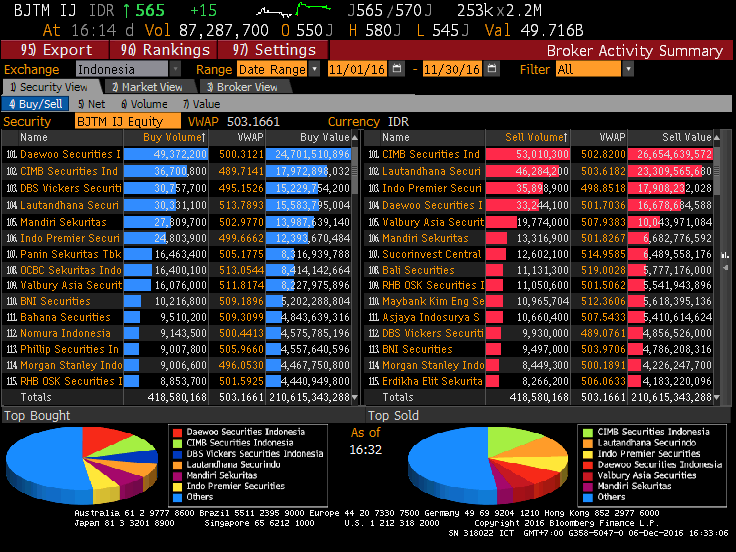Select the Value view option

tap(202, 103)
